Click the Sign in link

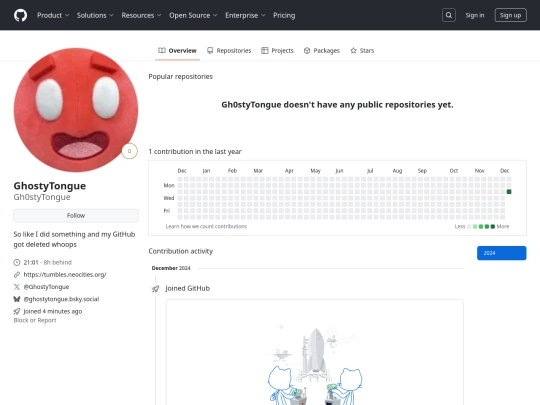tap(475, 15)
